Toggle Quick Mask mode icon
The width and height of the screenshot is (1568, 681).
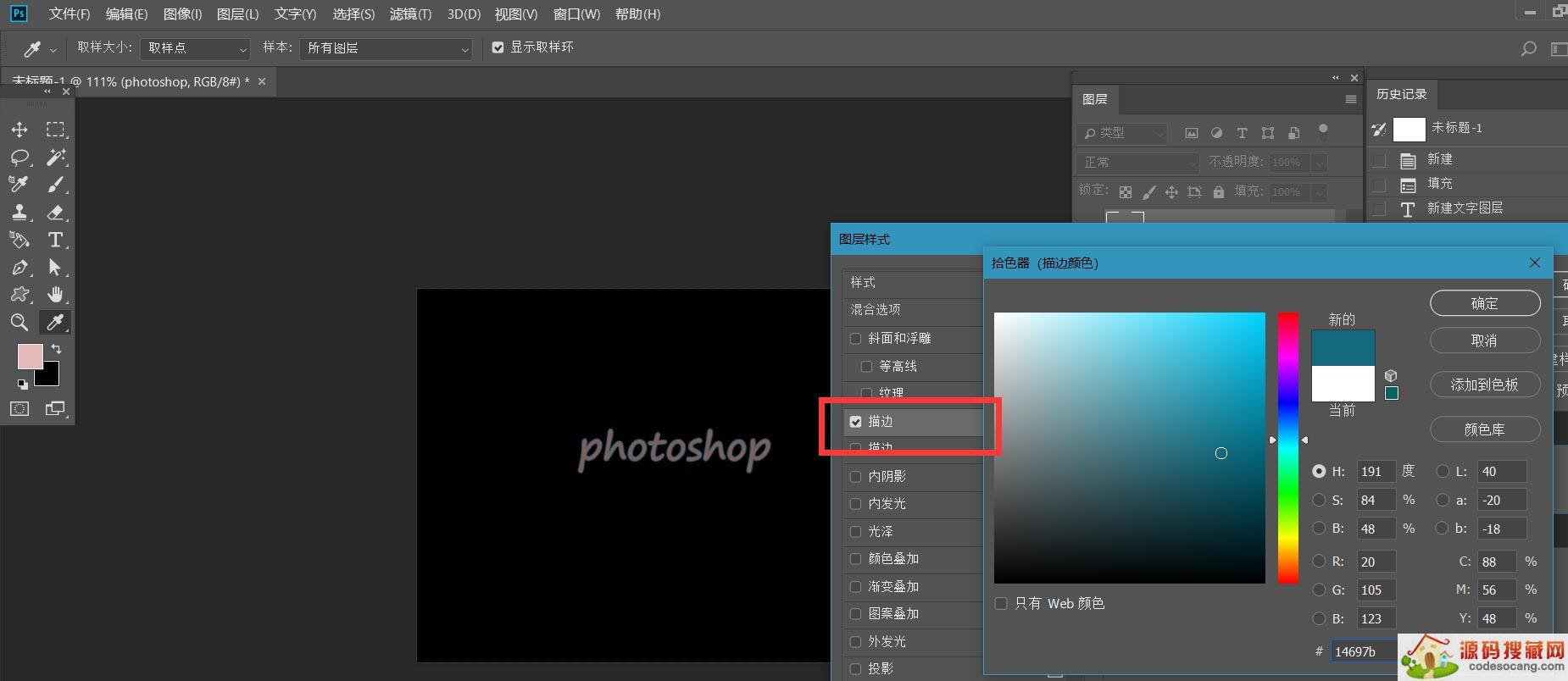19,408
